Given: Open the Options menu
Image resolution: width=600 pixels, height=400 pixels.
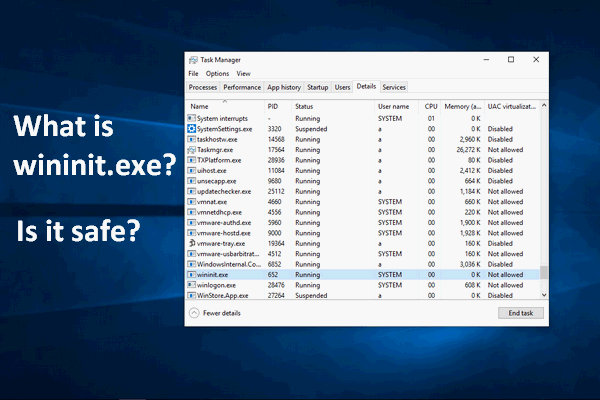Looking at the screenshot, I should tap(217, 73).
